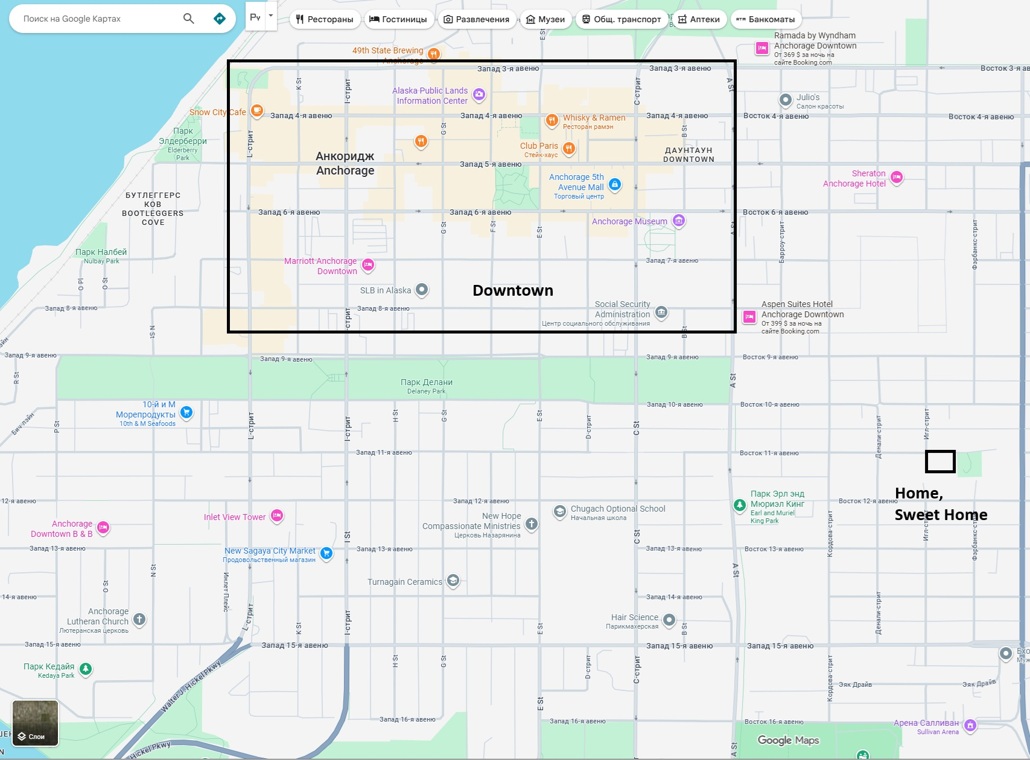Select the Club Paris steakhouse pin
Viewport: 1030px width, 760px height.
[x=569, y=148]
